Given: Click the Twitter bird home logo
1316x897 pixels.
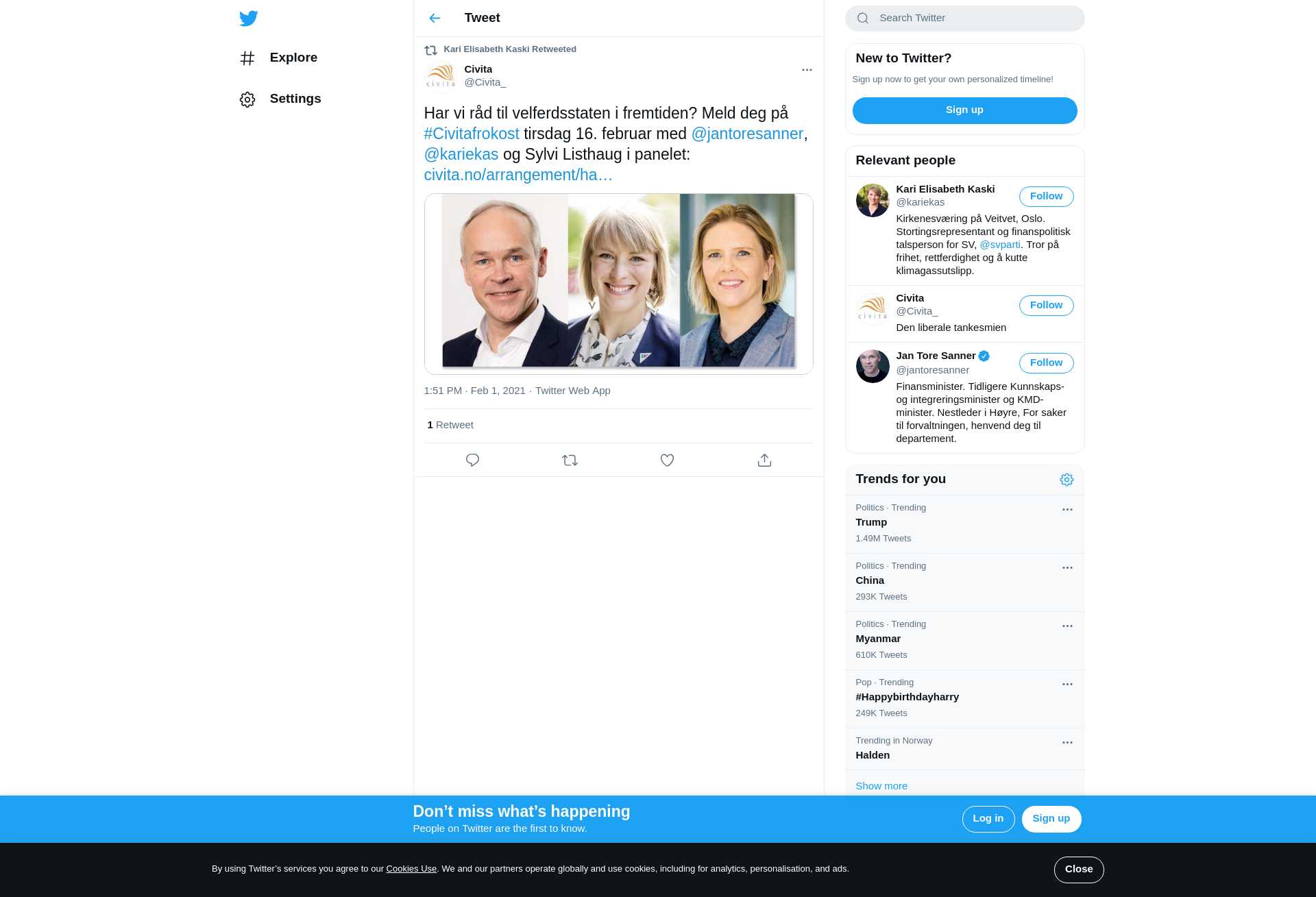Looking at the screenshot, I should (x=249, y=19).
